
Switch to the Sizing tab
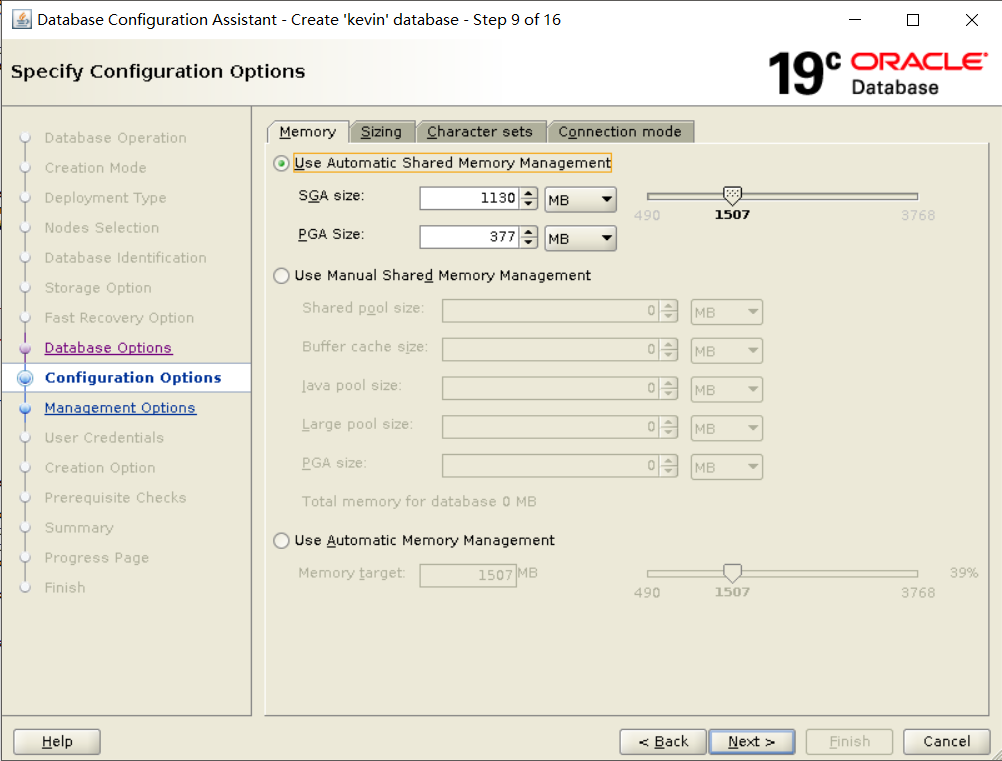(382, 132)
